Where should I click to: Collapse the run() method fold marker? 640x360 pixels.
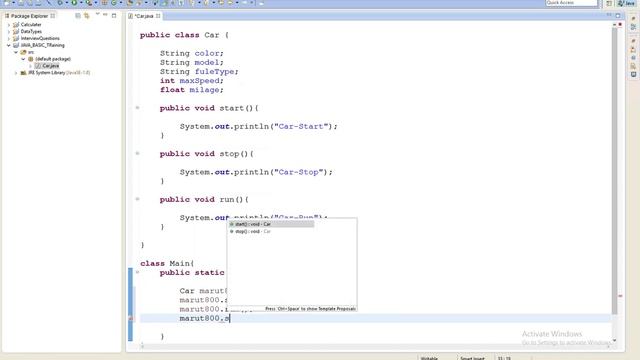click(138, 200)
